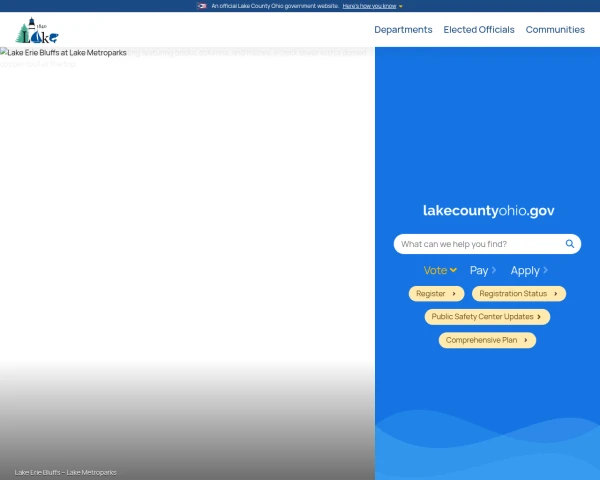Click the Lake Erie Bluffs image placeholder
Screen dimensions: 600x480
(x=63, y=52)
